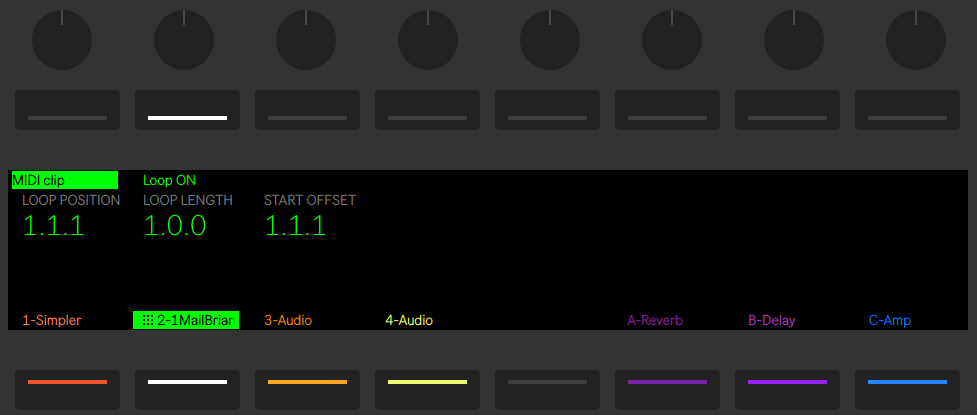Select the MIDI clip highlighted label

pos(65,180)
